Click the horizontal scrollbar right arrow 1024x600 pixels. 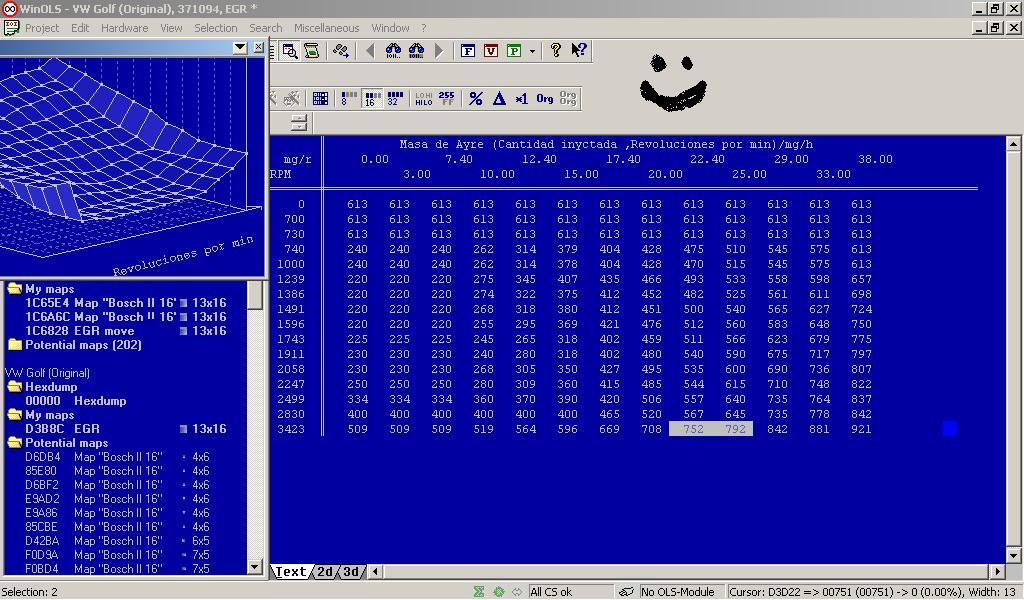(x=997, y=572)
